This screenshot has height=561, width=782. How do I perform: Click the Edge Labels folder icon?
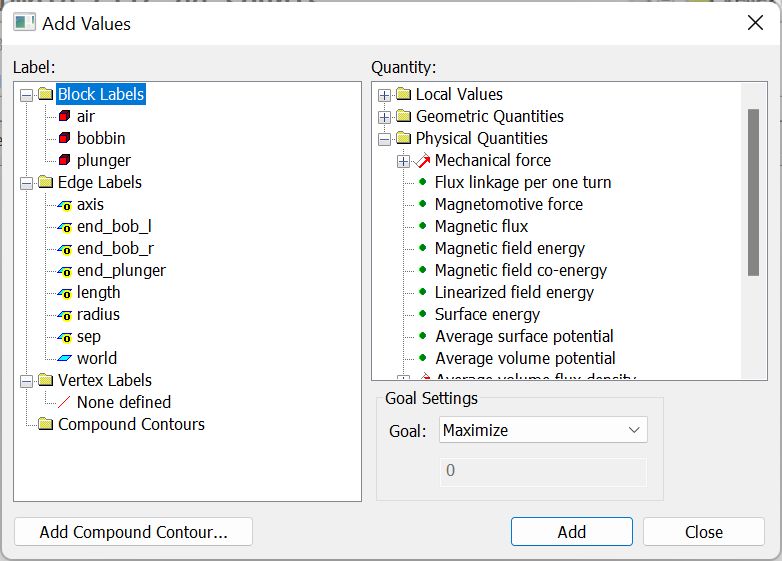click(x=45, y=182)
